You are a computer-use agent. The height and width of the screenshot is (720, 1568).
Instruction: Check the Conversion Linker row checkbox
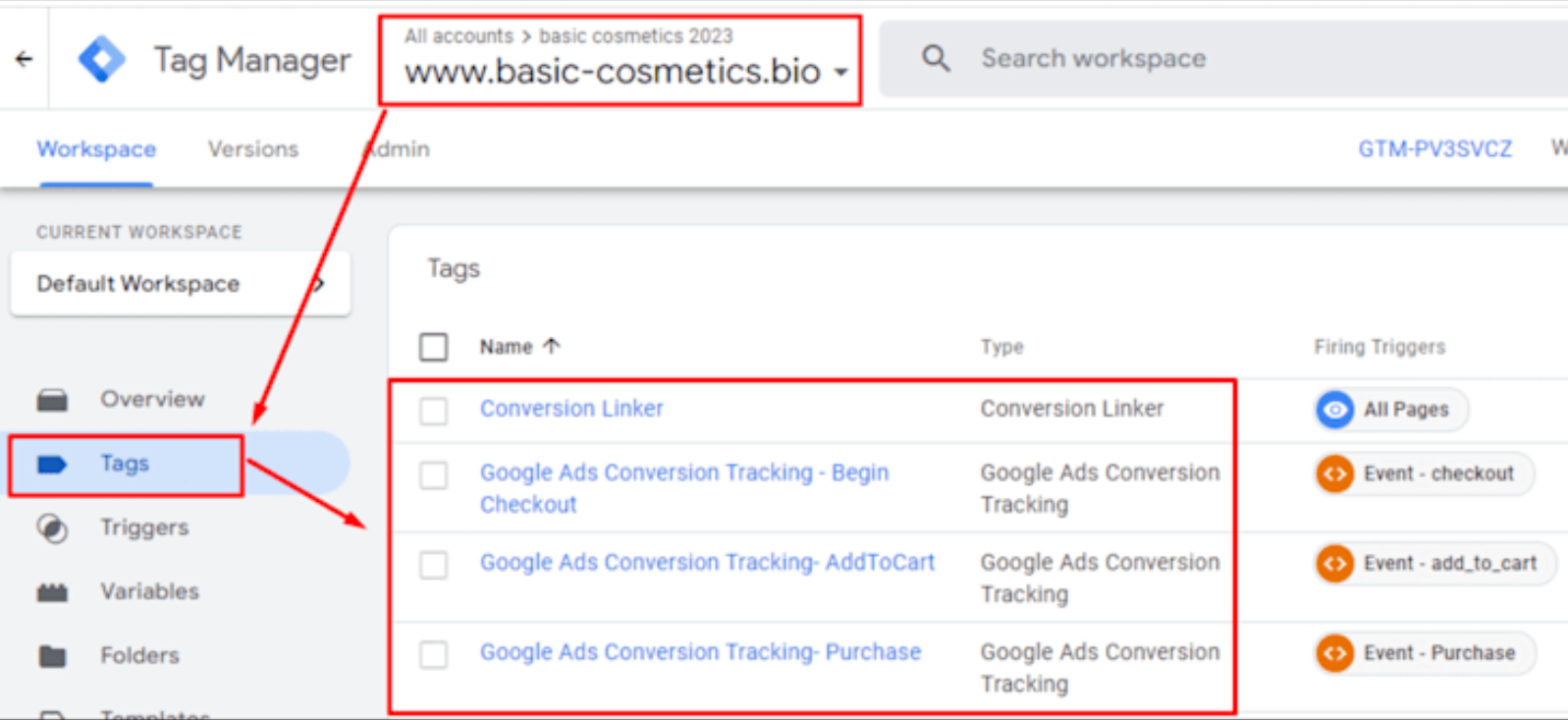(433, 410)
